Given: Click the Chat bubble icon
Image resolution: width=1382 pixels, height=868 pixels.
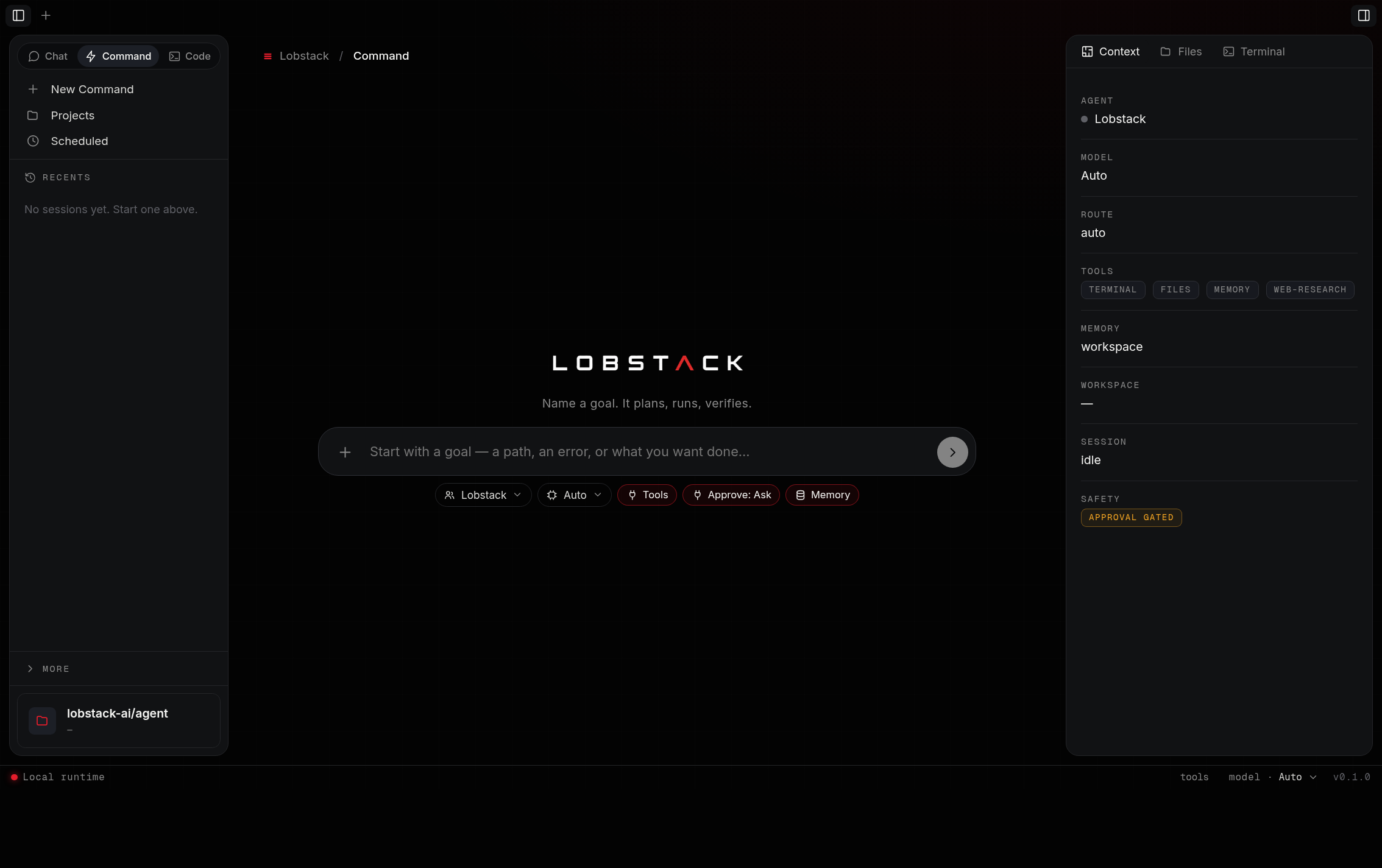Looking at the screenshot, I should 34,56.
